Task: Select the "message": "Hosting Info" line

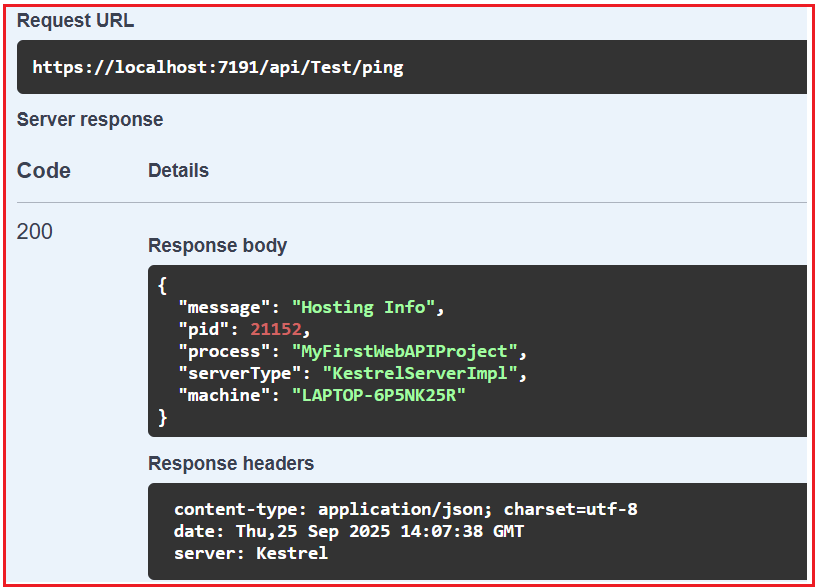Action: coord(312,307)
